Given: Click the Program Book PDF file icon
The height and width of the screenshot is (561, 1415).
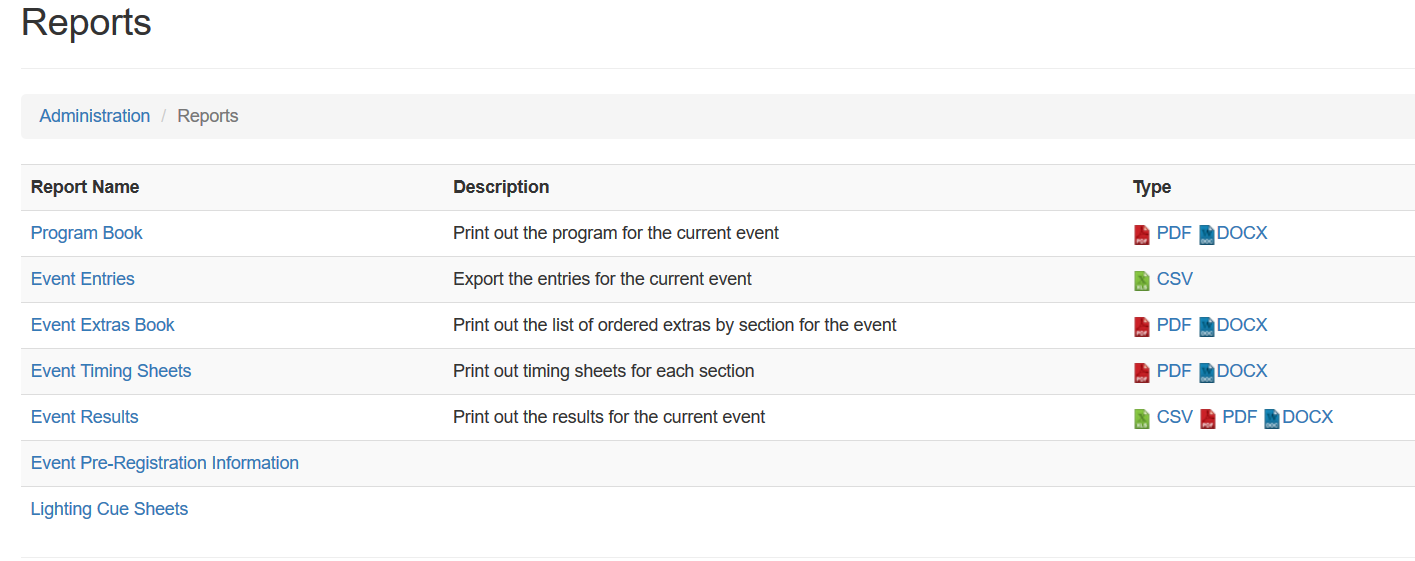Looking at the screenshot, I should pos(1141,235).
